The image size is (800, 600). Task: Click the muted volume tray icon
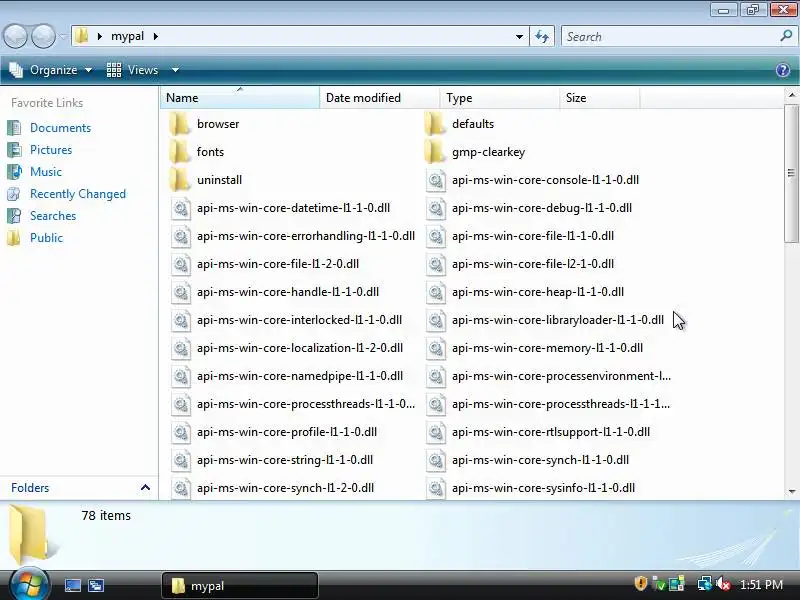coord(723,584)
